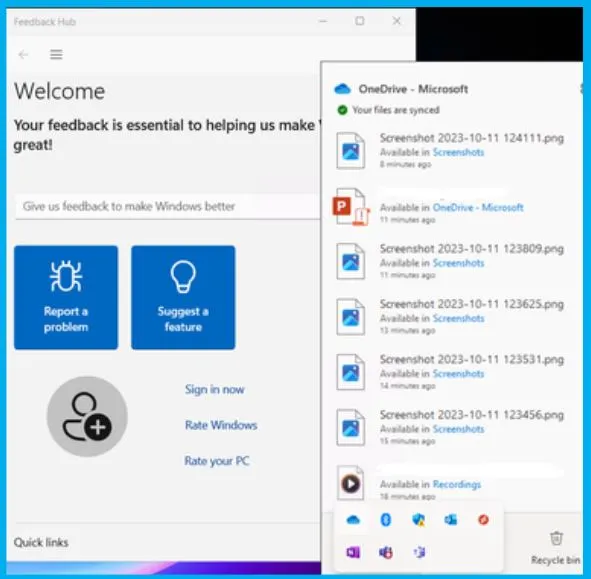Image resolution: width=591 pixels, height=579 pixels.
Task: Focus the 'Give us feedback' search field
Action: 168,206
